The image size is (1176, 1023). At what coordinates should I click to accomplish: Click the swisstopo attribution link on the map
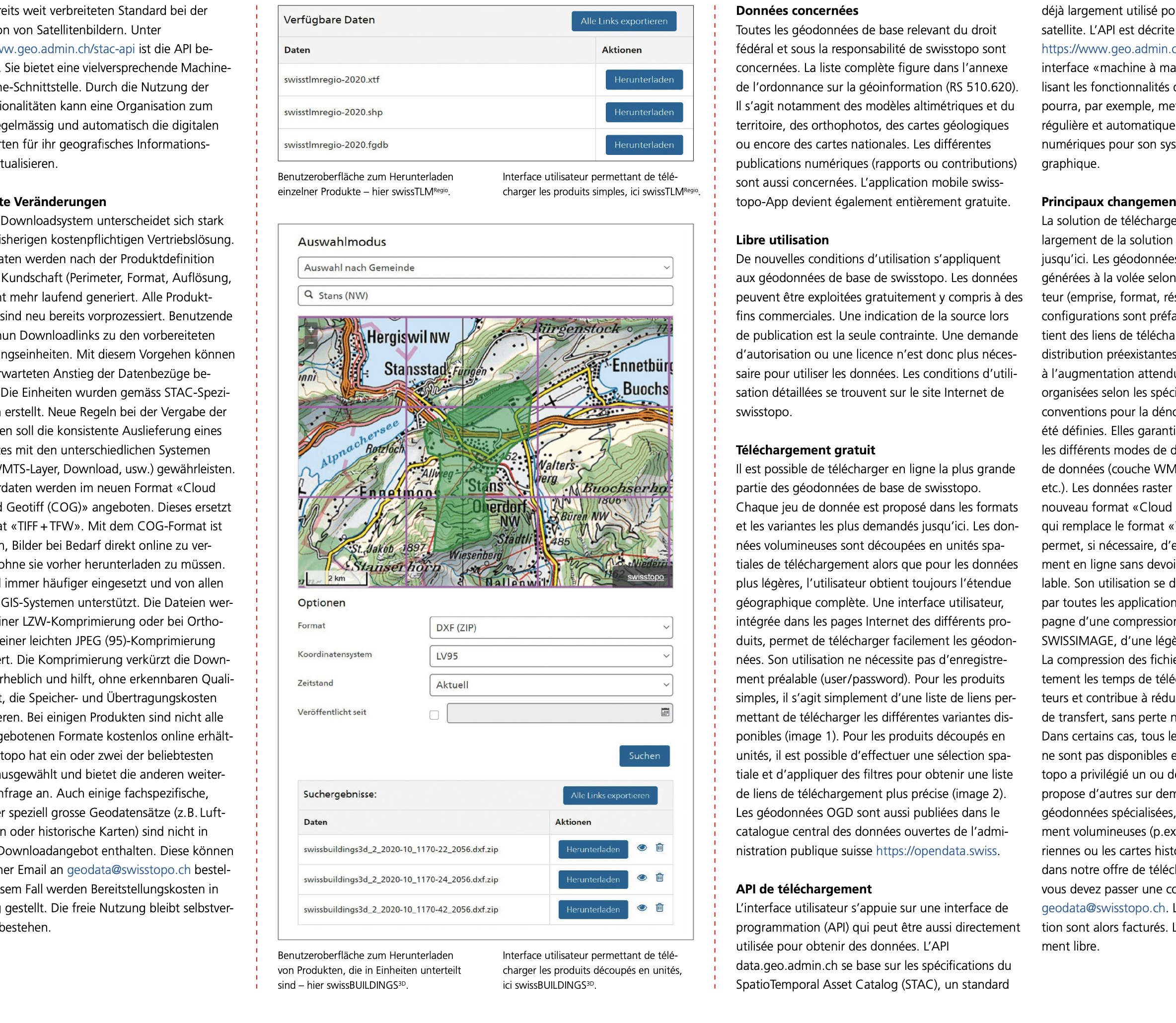645,577
